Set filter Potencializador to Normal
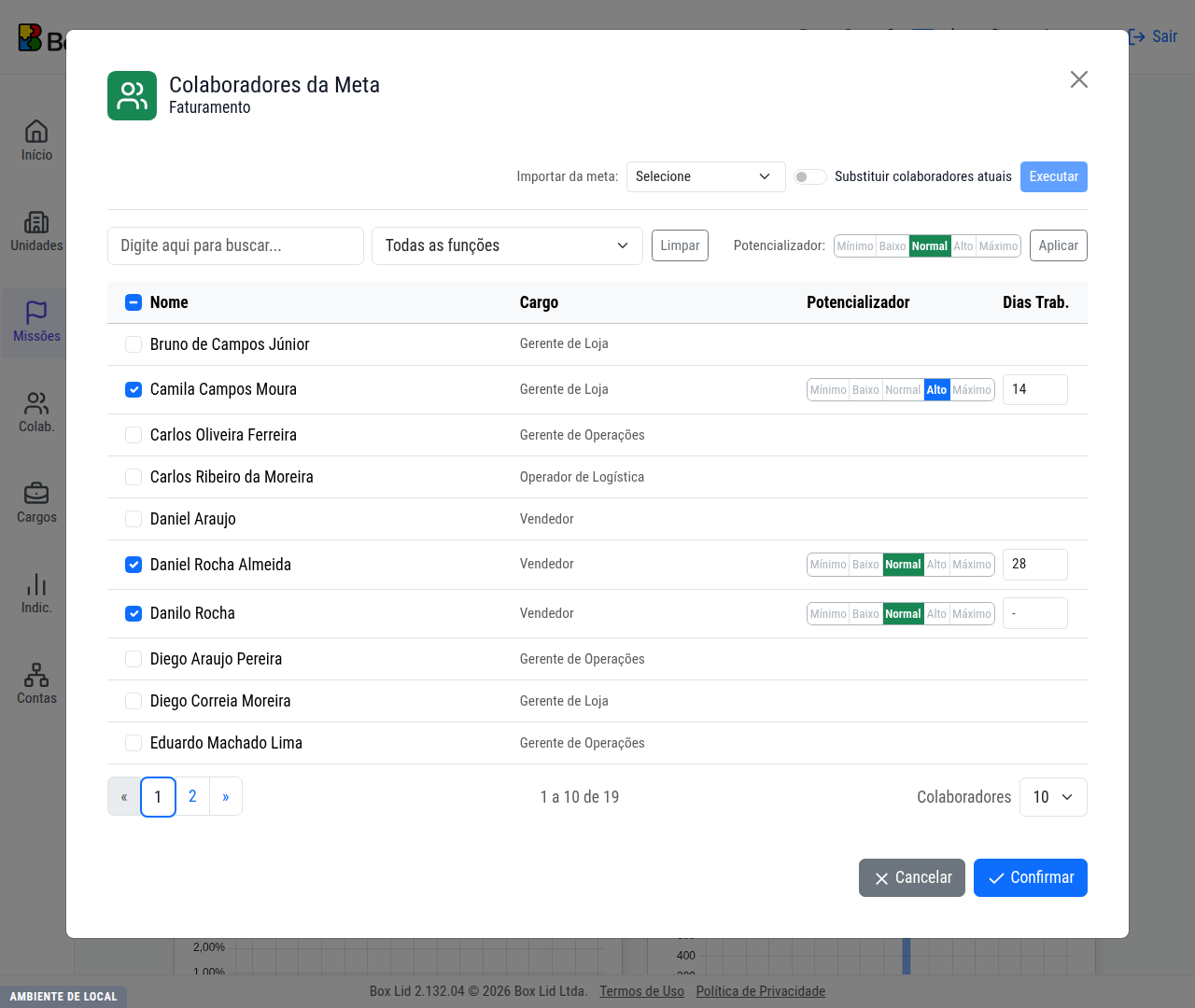Screen dimensions: 1195x1008 click(930, 246)
